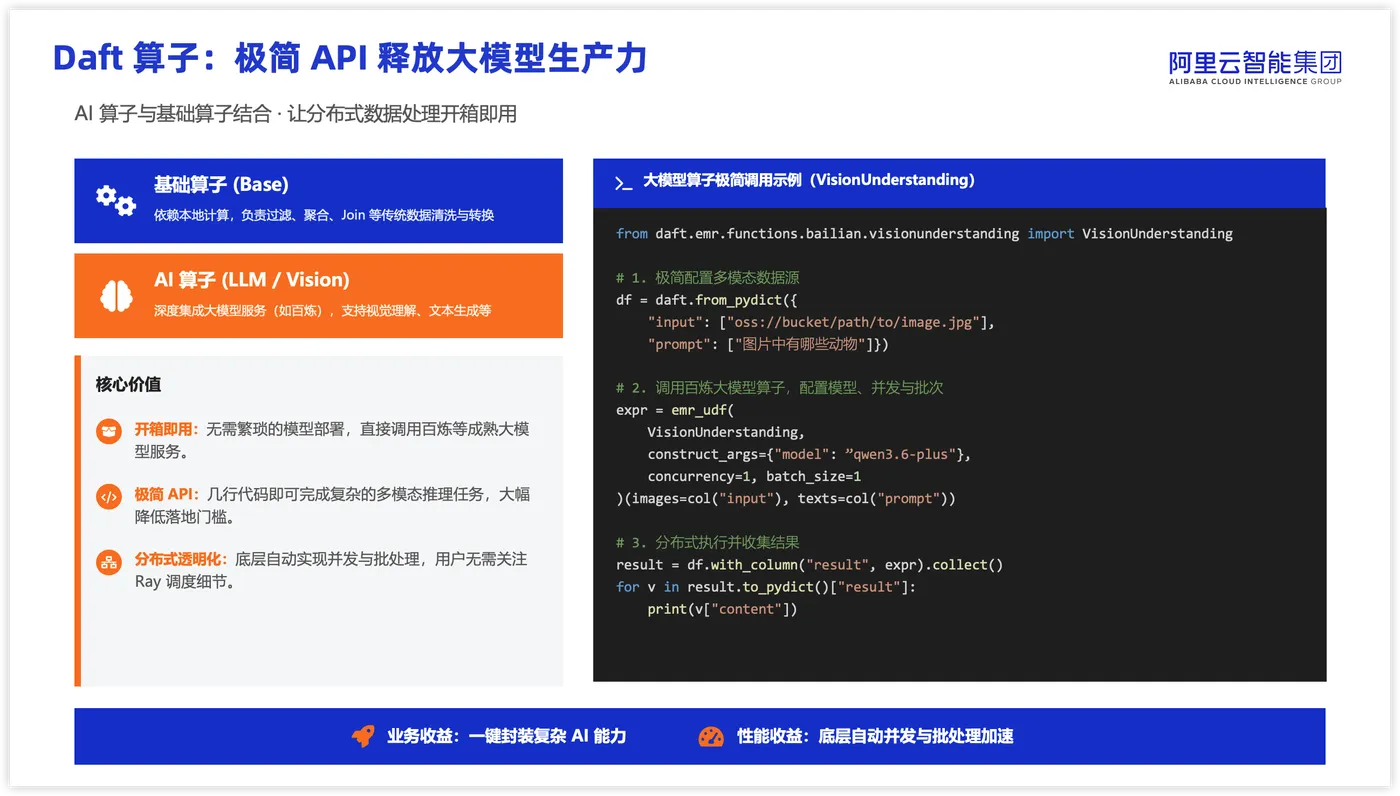Select the blue 基础算子 (Base) card
Screen dimensions: 1400x796
pos(318,200)
